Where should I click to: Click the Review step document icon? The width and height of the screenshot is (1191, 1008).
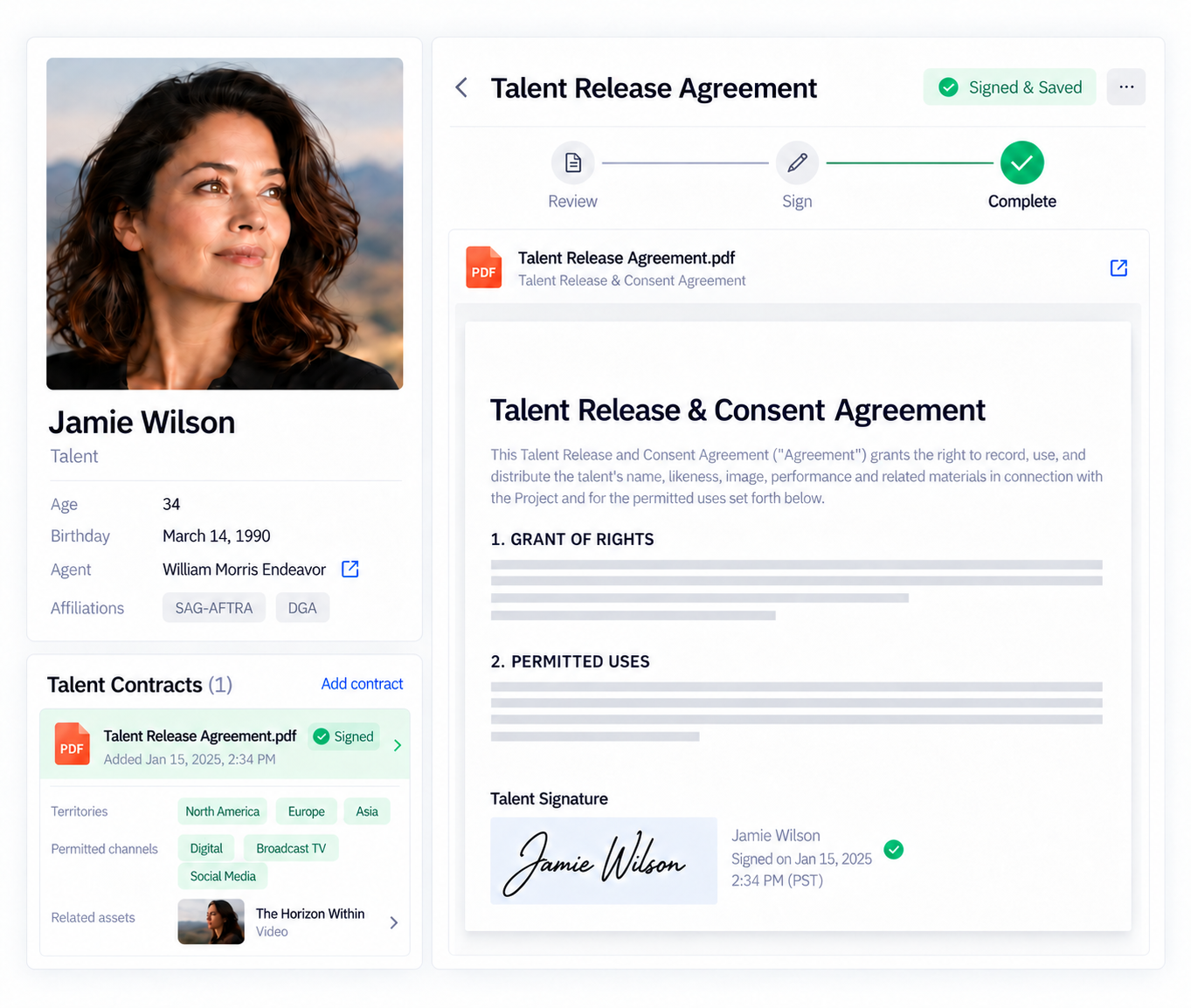click(573, 162)
